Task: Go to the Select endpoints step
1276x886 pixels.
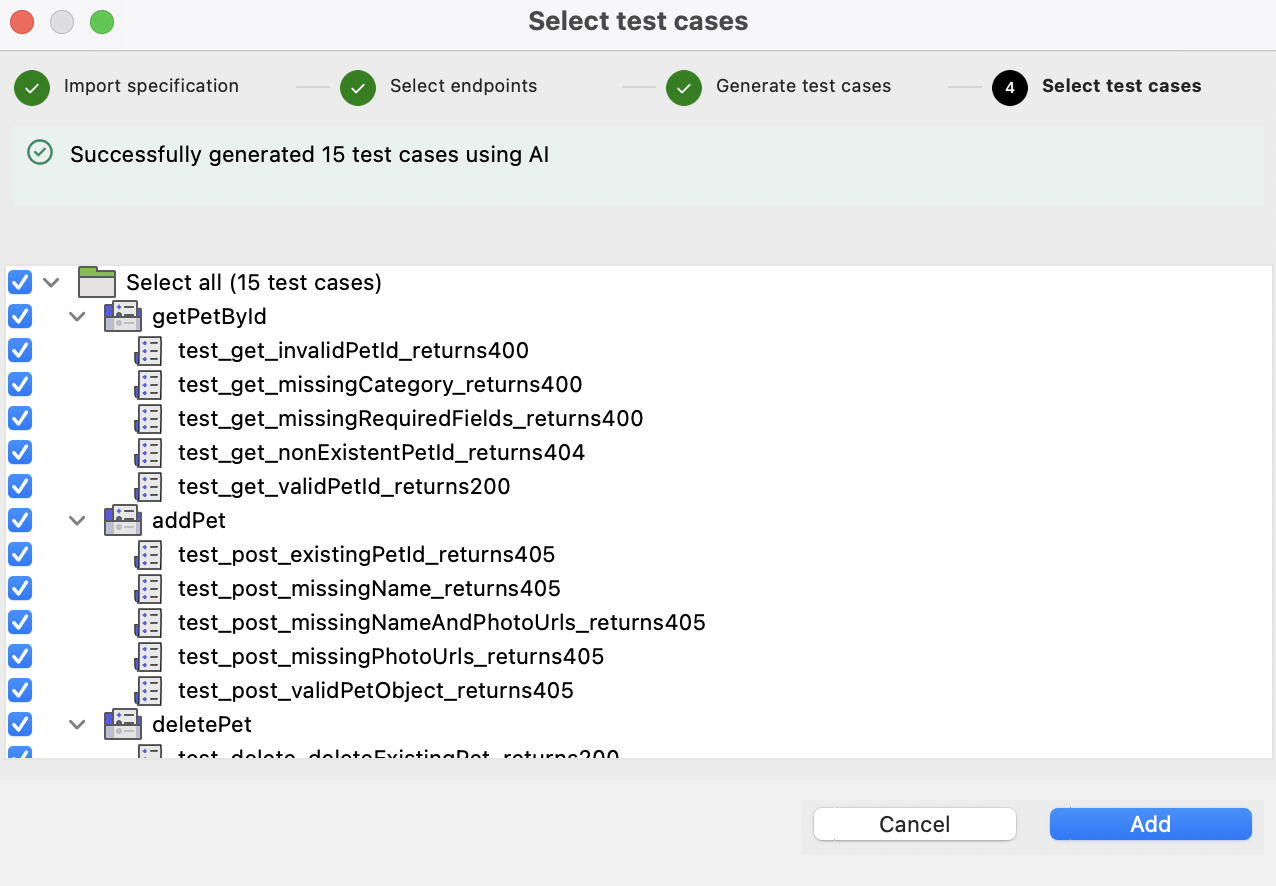Action: coord(463,86)
